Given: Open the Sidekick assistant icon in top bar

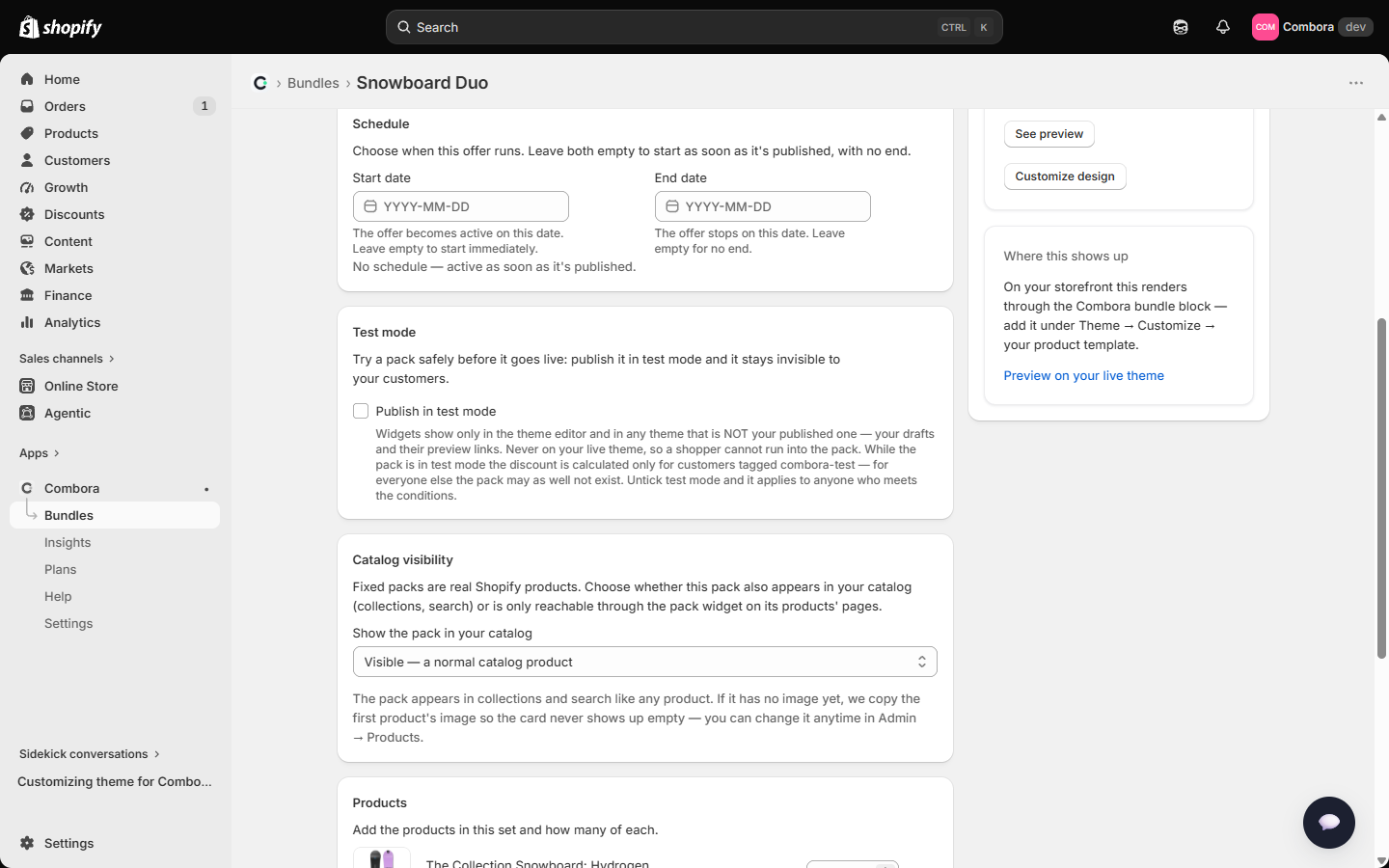Looking at the screenshot, I should (x=1181, y=27).
